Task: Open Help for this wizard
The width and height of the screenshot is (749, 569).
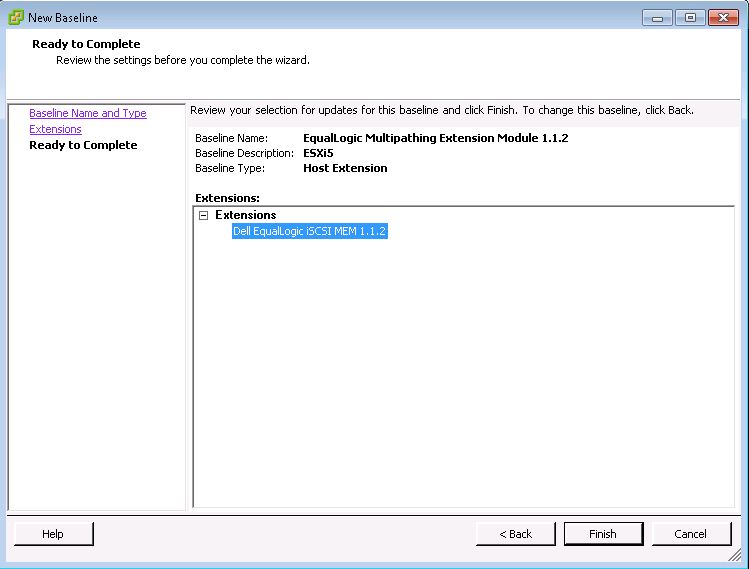Action: click(x=54, y=534)
